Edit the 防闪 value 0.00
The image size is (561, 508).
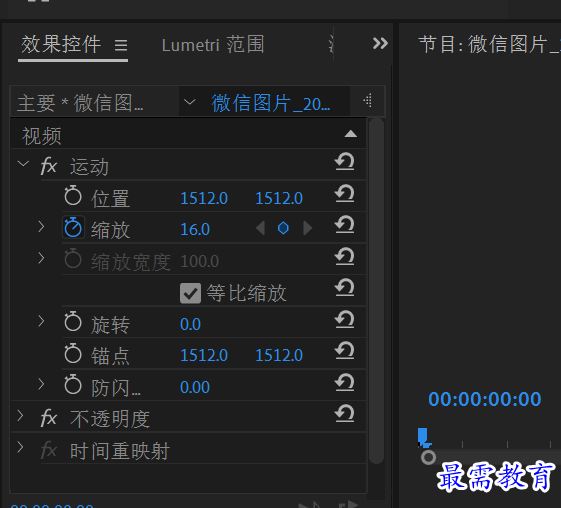pos(195,387)
